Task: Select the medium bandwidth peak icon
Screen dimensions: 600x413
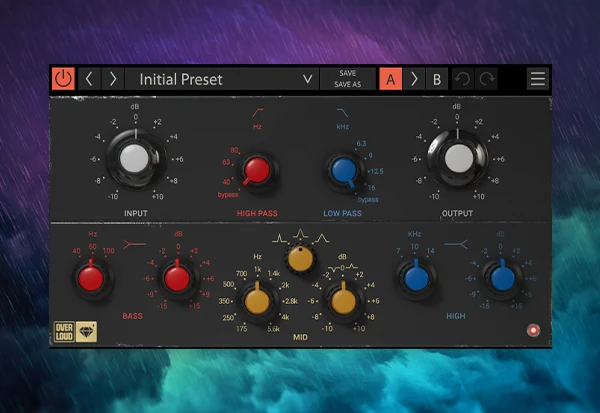Action: [x=300, y=233]
